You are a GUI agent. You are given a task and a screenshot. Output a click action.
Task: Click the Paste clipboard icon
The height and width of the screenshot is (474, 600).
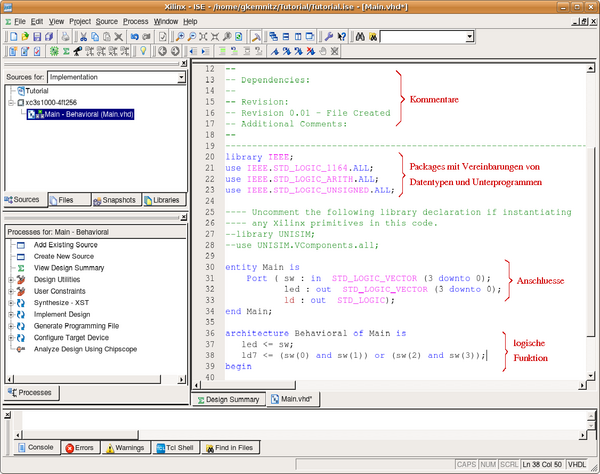click(x=107, y=37)
